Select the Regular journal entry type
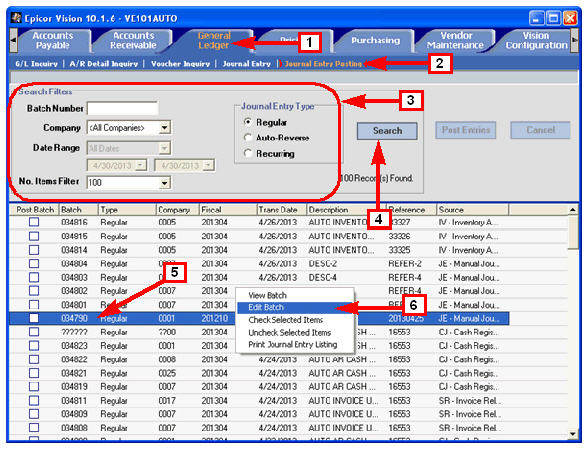Screen dimensions: 585x450 pyautogui.click(x=248, y=122)
